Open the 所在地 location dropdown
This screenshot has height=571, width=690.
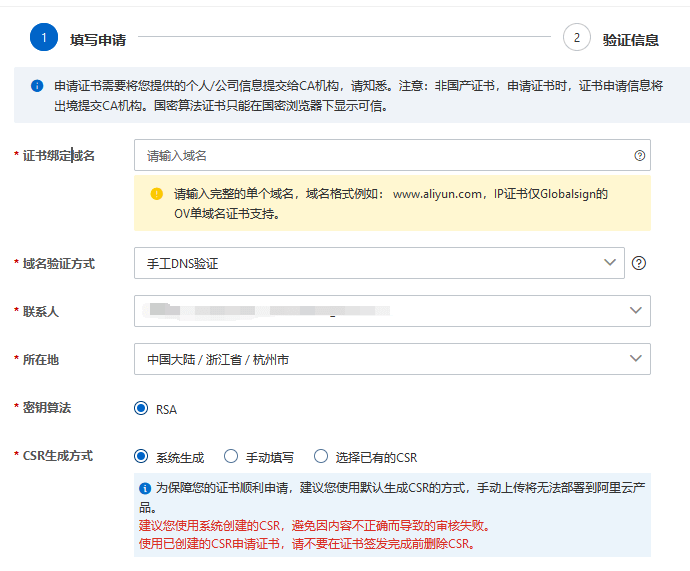[392, 359]
